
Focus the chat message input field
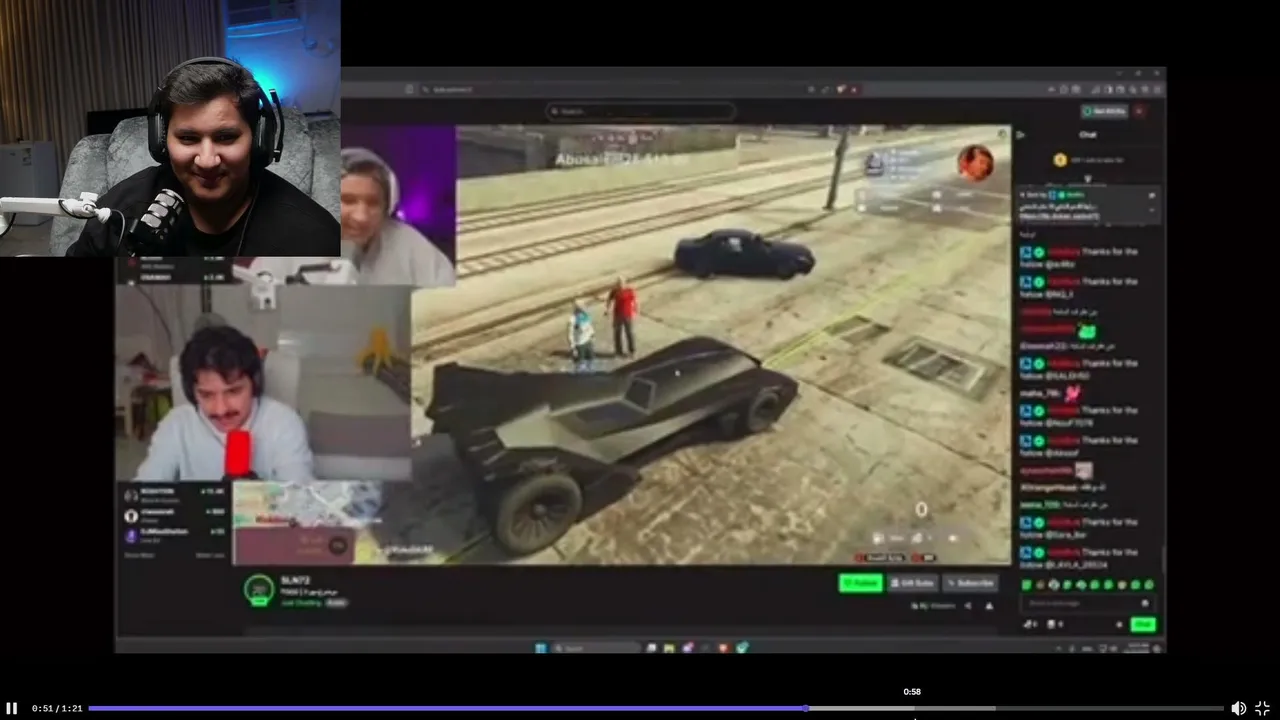coord(1087,603)
